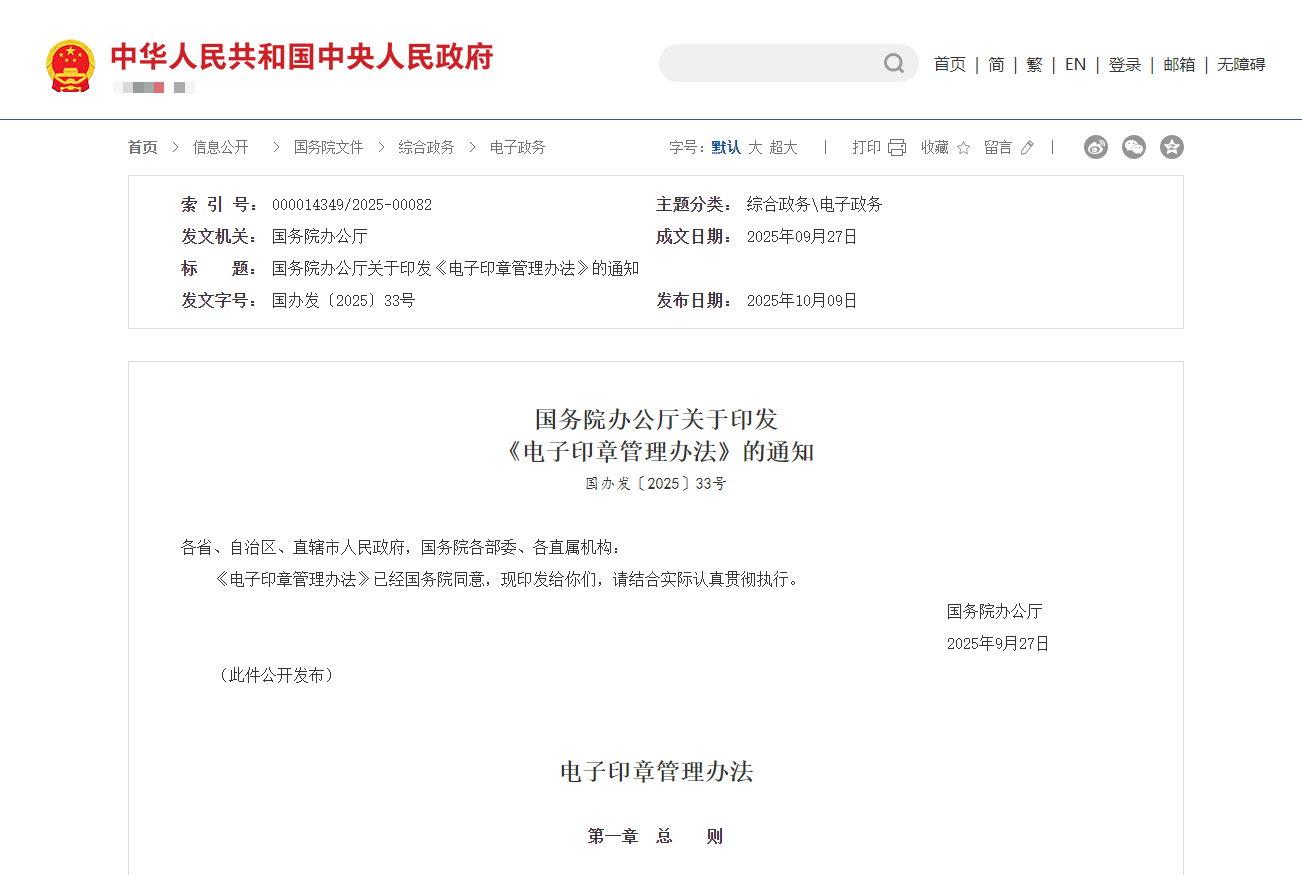Open the 无障碍 accessibility link

[1240, 64]
